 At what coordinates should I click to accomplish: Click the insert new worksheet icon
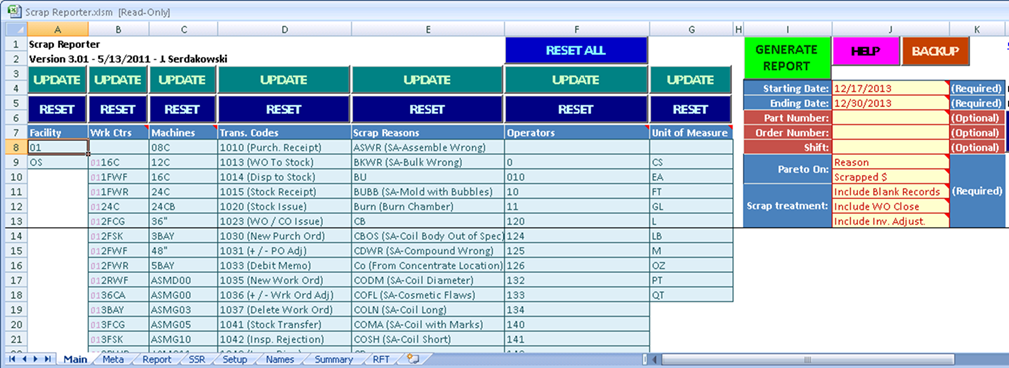(412, 359)
